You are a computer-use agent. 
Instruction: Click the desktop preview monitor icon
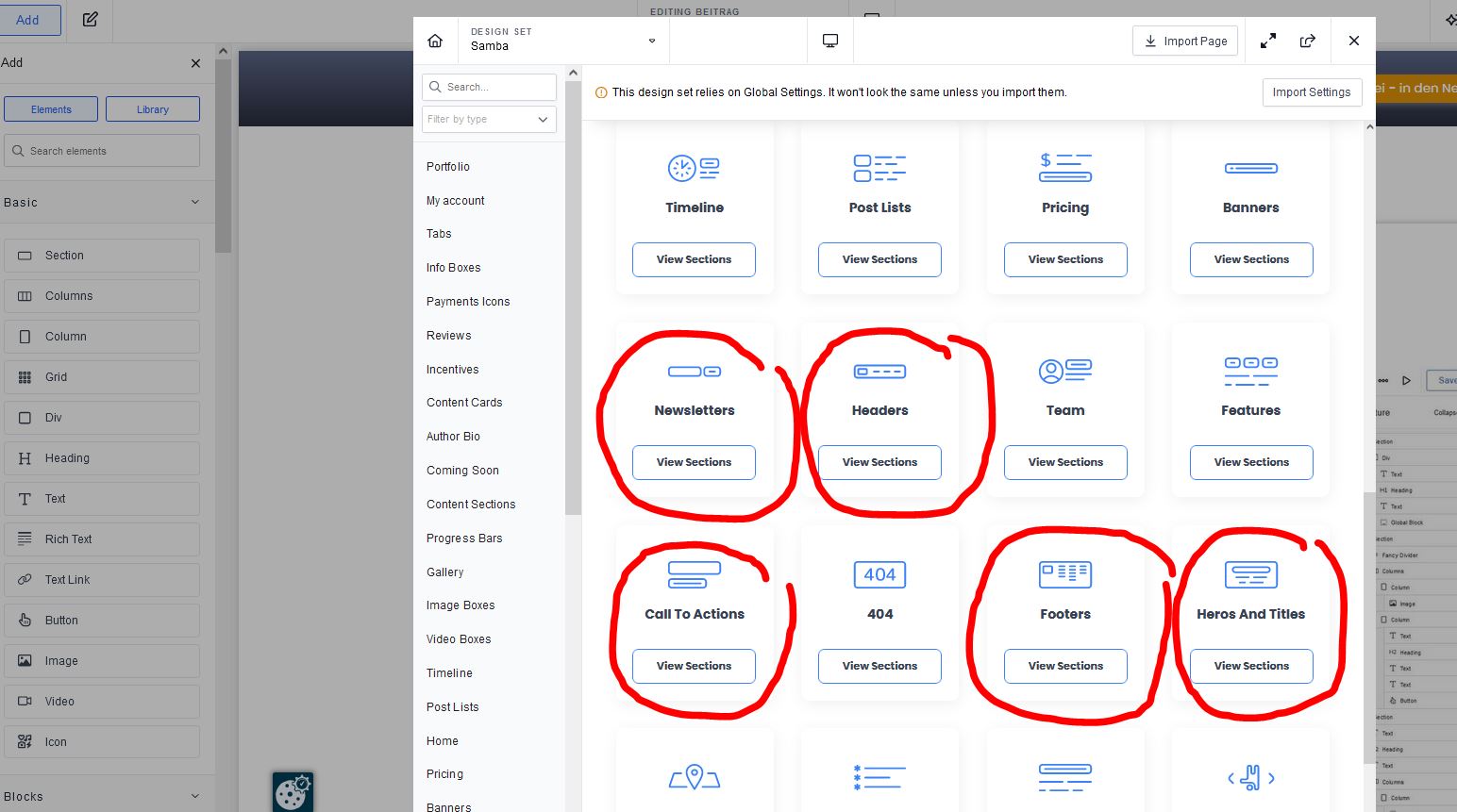[830, 41]
